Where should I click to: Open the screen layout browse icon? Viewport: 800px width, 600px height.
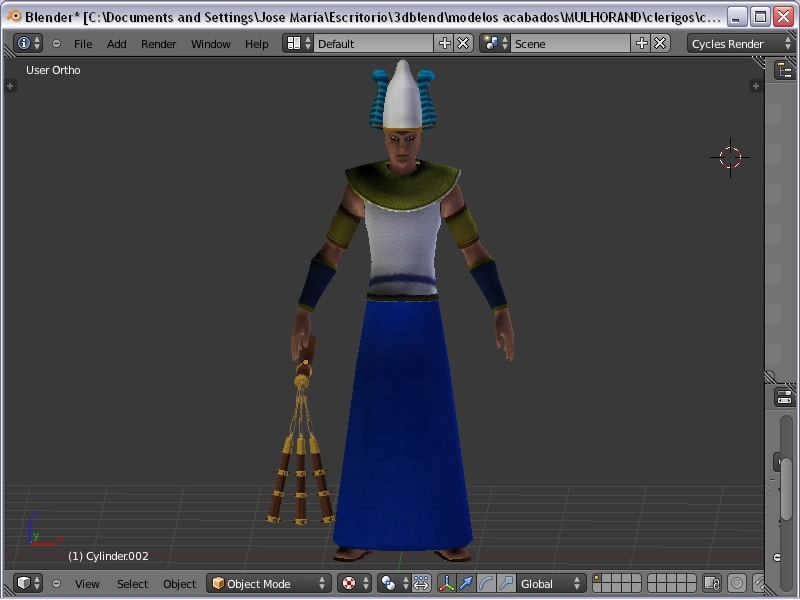tap(298, 43)
